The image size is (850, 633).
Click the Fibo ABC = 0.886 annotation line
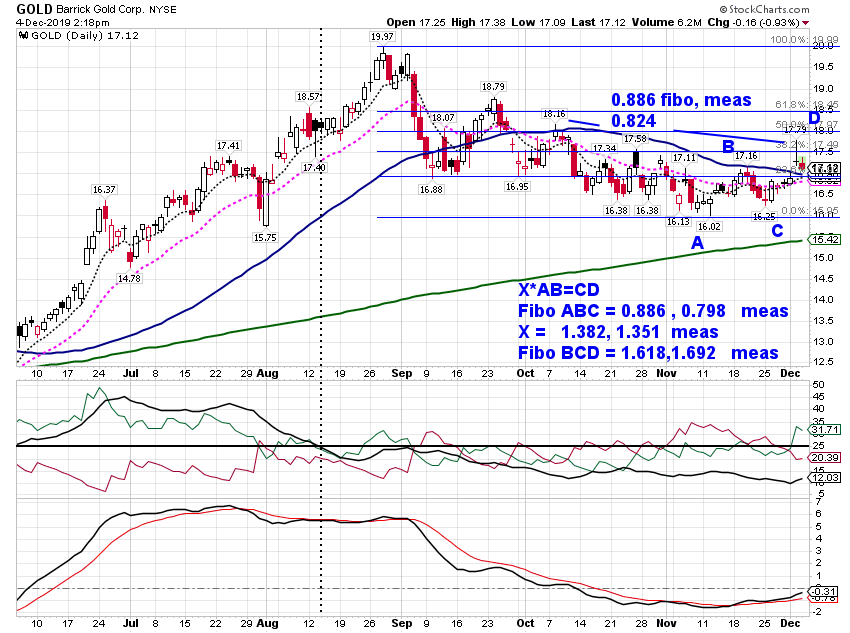pyautogui.click(x=653, y=311)
